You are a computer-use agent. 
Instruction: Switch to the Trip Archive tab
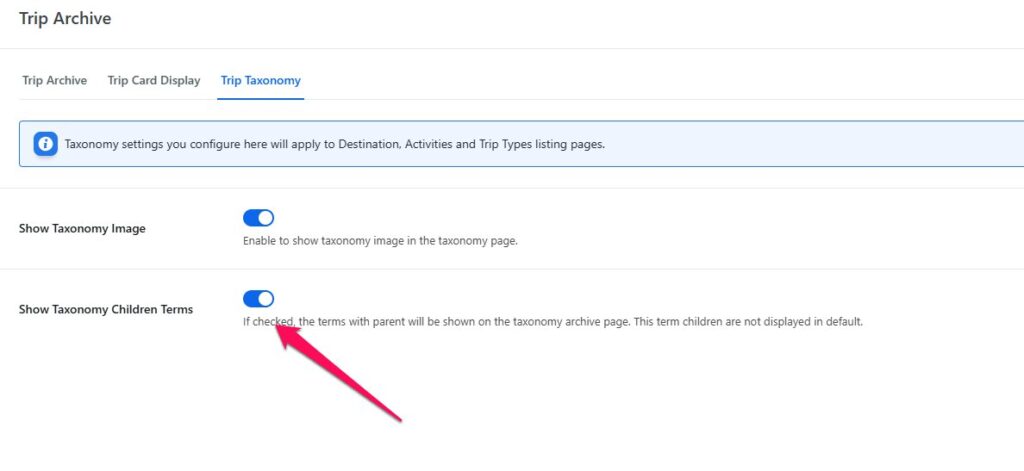(54, 80)
